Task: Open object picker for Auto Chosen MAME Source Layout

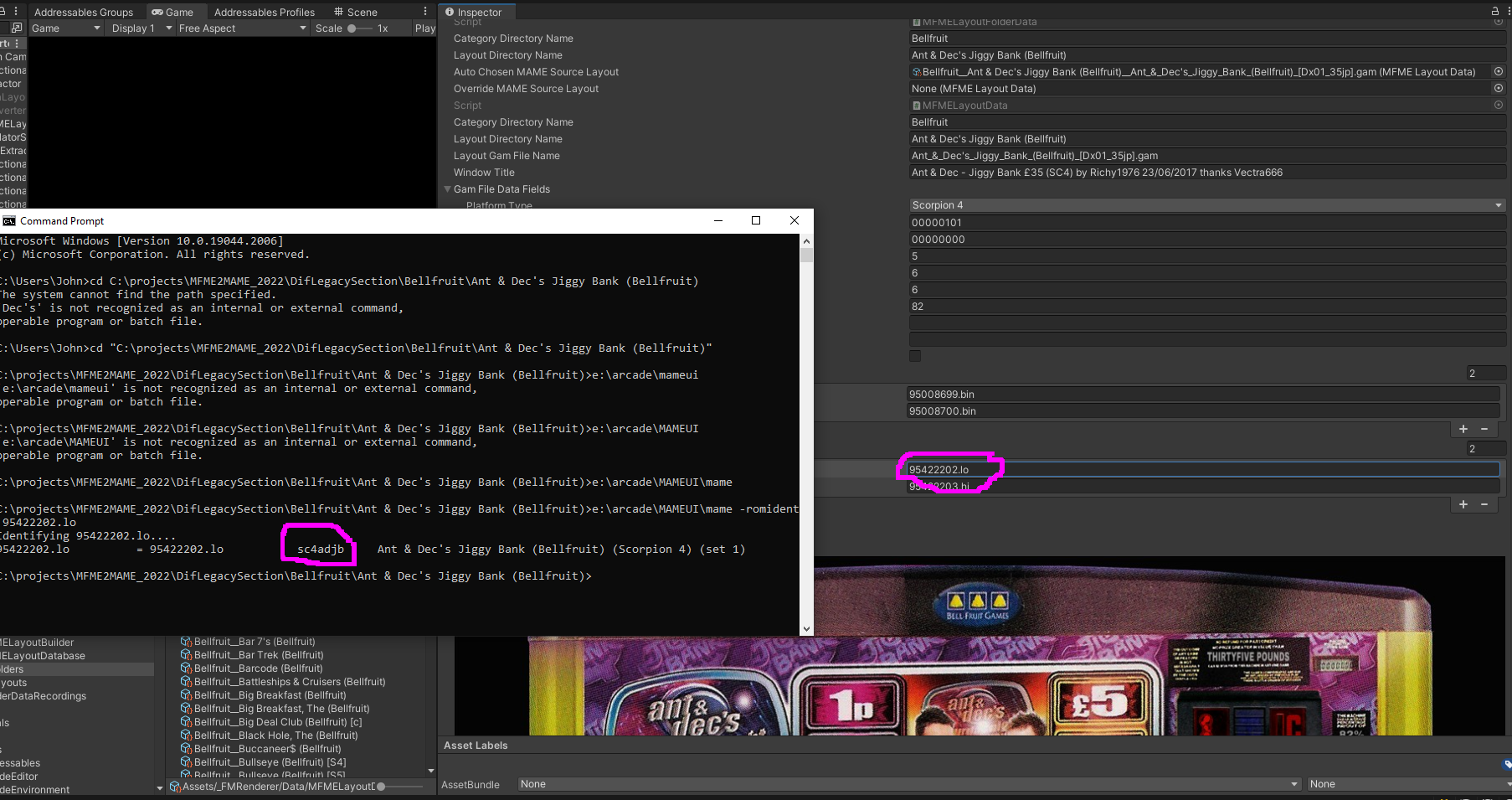Action: [x=1499, y=71]
